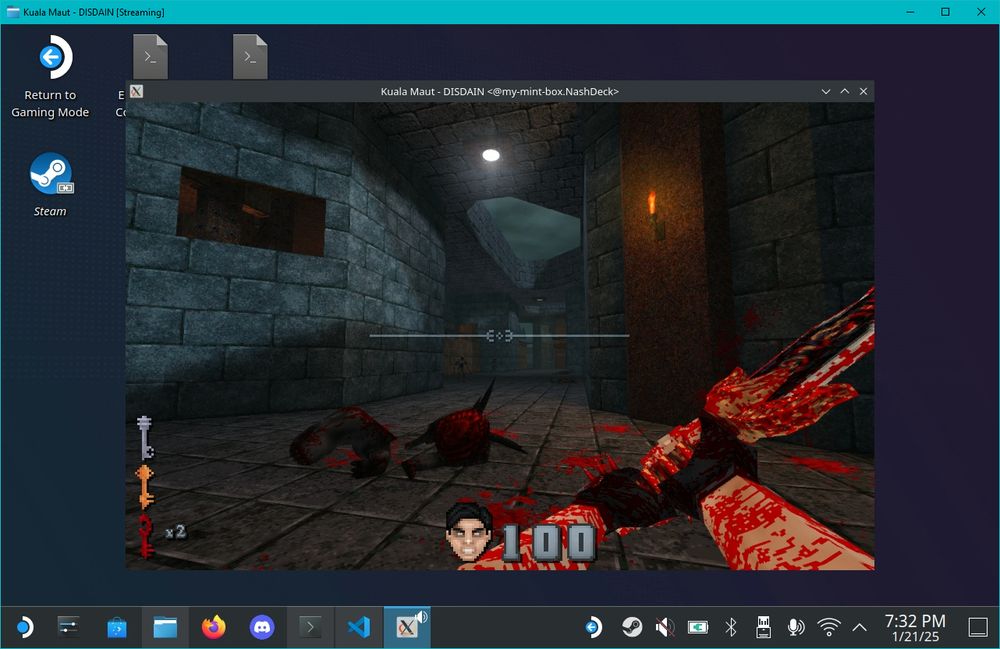Expand hidden system tray icons
The height and width of the screenshot is (649, 1000).
coord(860,627)
